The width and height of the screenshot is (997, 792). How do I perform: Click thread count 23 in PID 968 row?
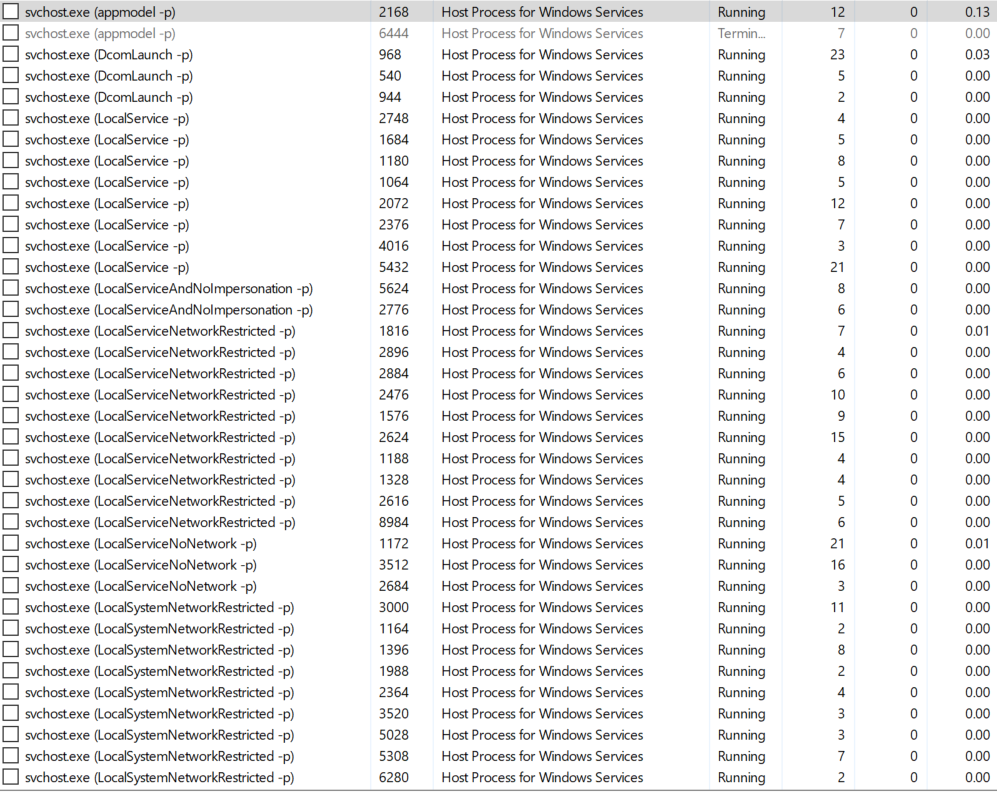[837, 55]
